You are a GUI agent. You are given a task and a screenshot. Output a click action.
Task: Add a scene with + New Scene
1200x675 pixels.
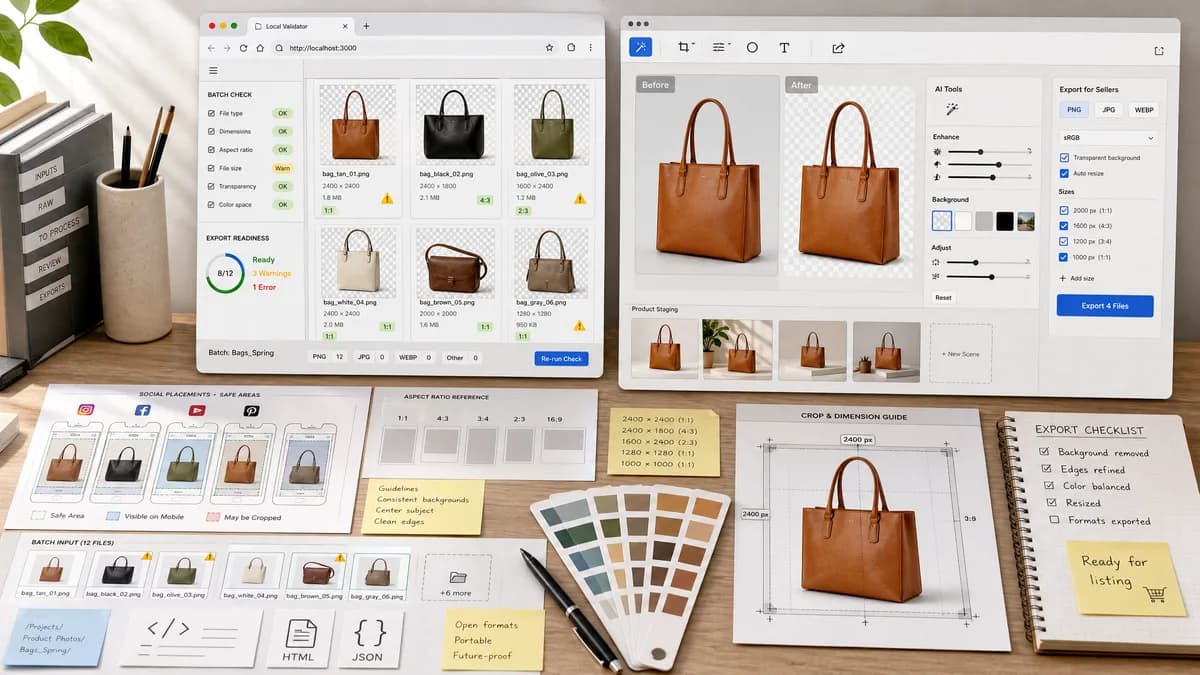click(961, 353)
